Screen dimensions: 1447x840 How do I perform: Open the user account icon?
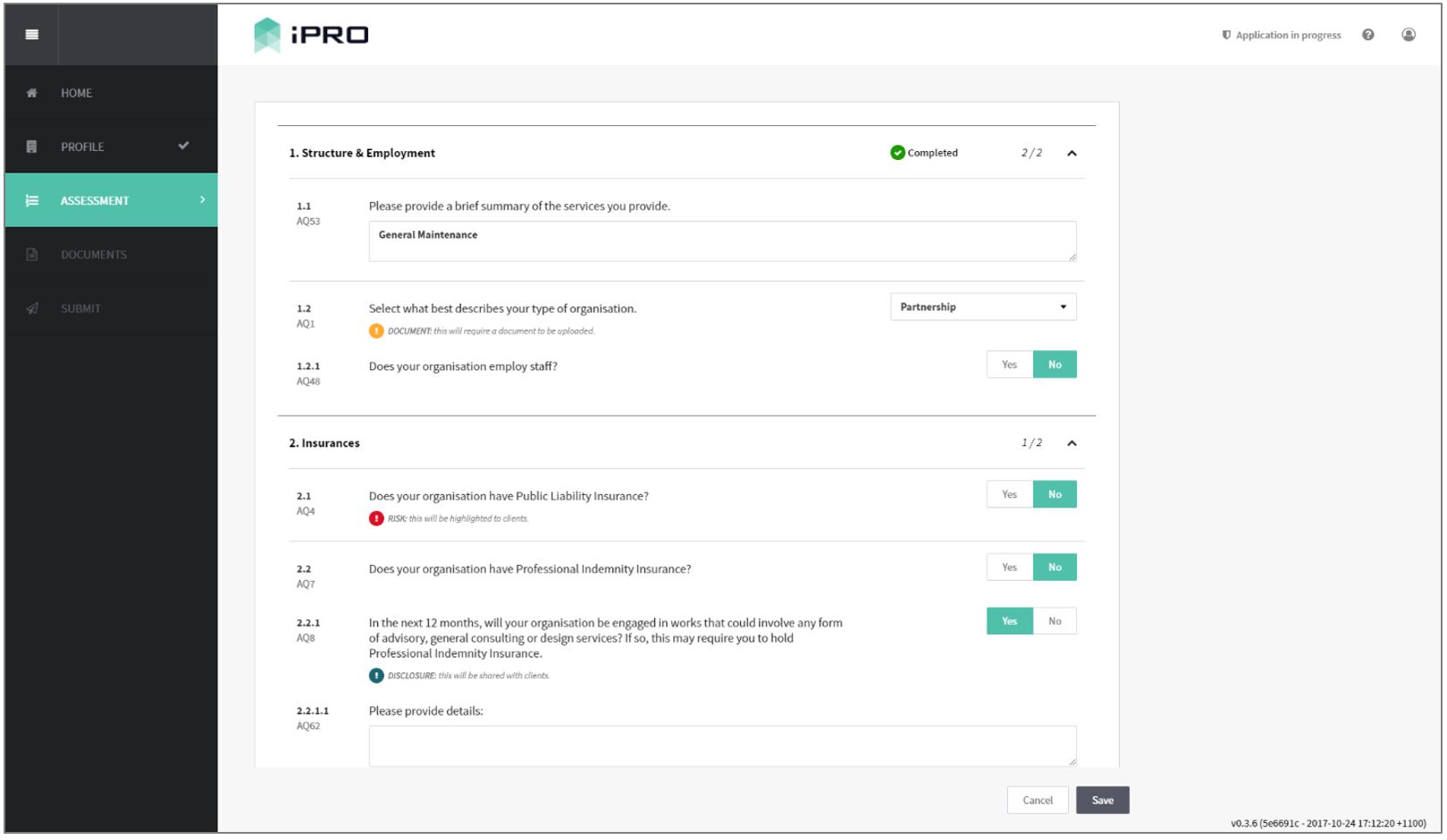pyautogui.click(x=1409, y=35)
